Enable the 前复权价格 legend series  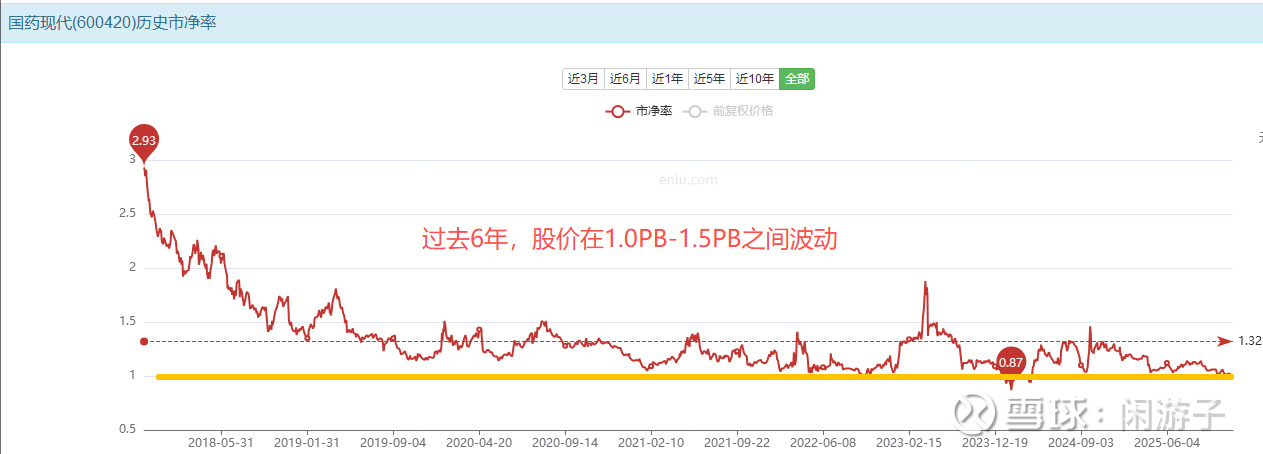[x=728, y=111]
